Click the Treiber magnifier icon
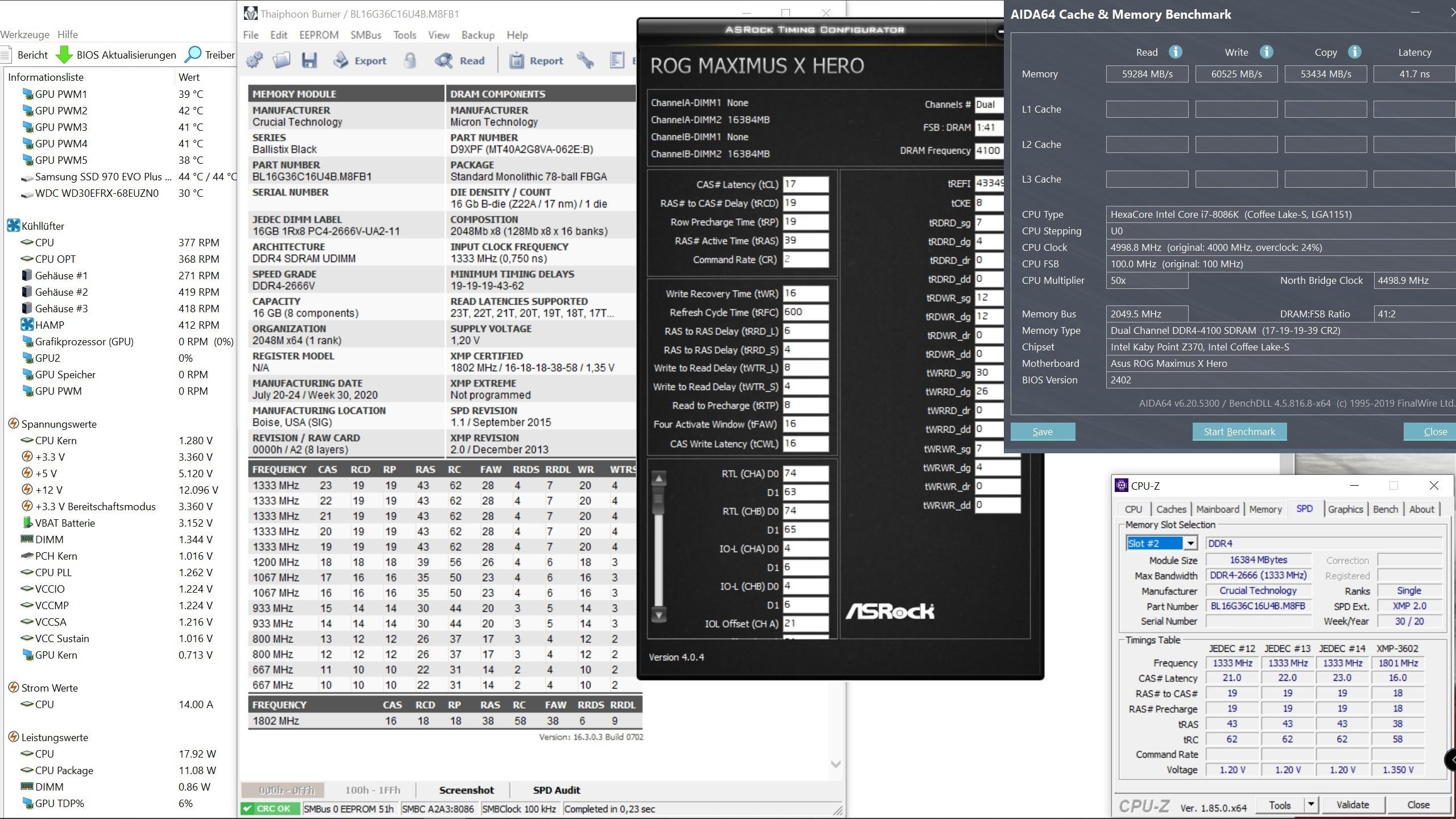The width and height of the screenshot is (1456, 819). [193, 55]
